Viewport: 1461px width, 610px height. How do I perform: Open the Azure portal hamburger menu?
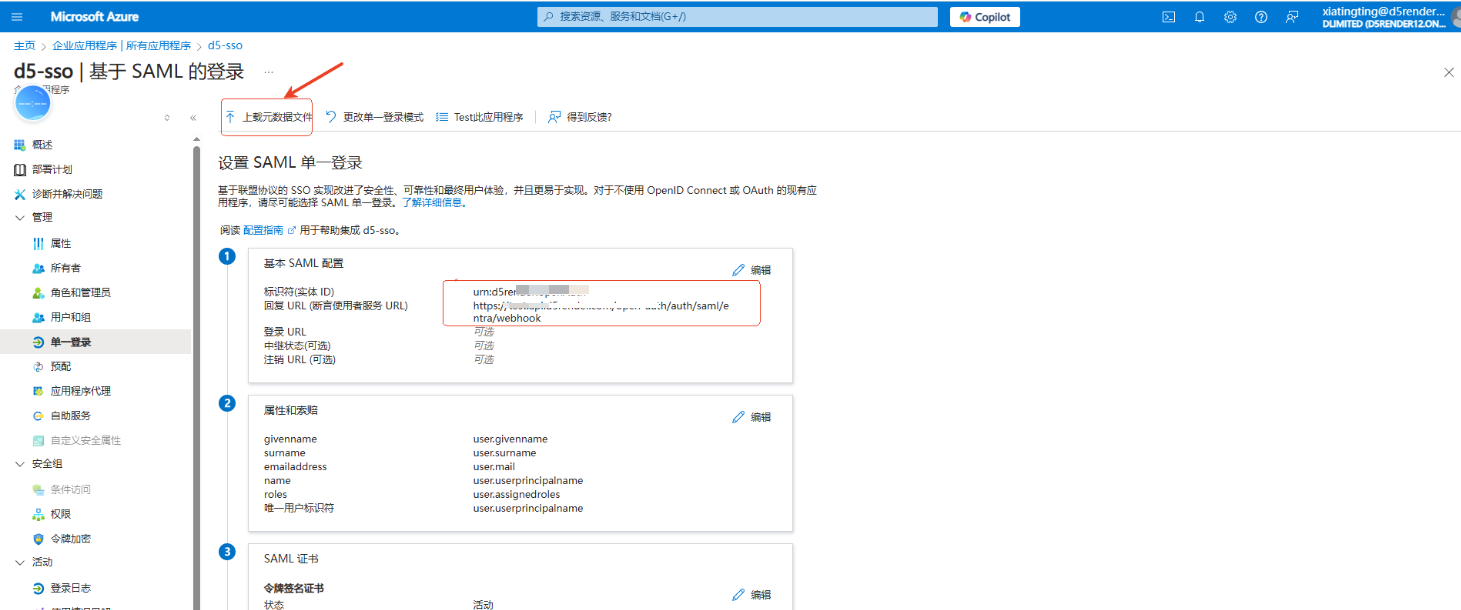pyautogui.click(x=18, y=17)
